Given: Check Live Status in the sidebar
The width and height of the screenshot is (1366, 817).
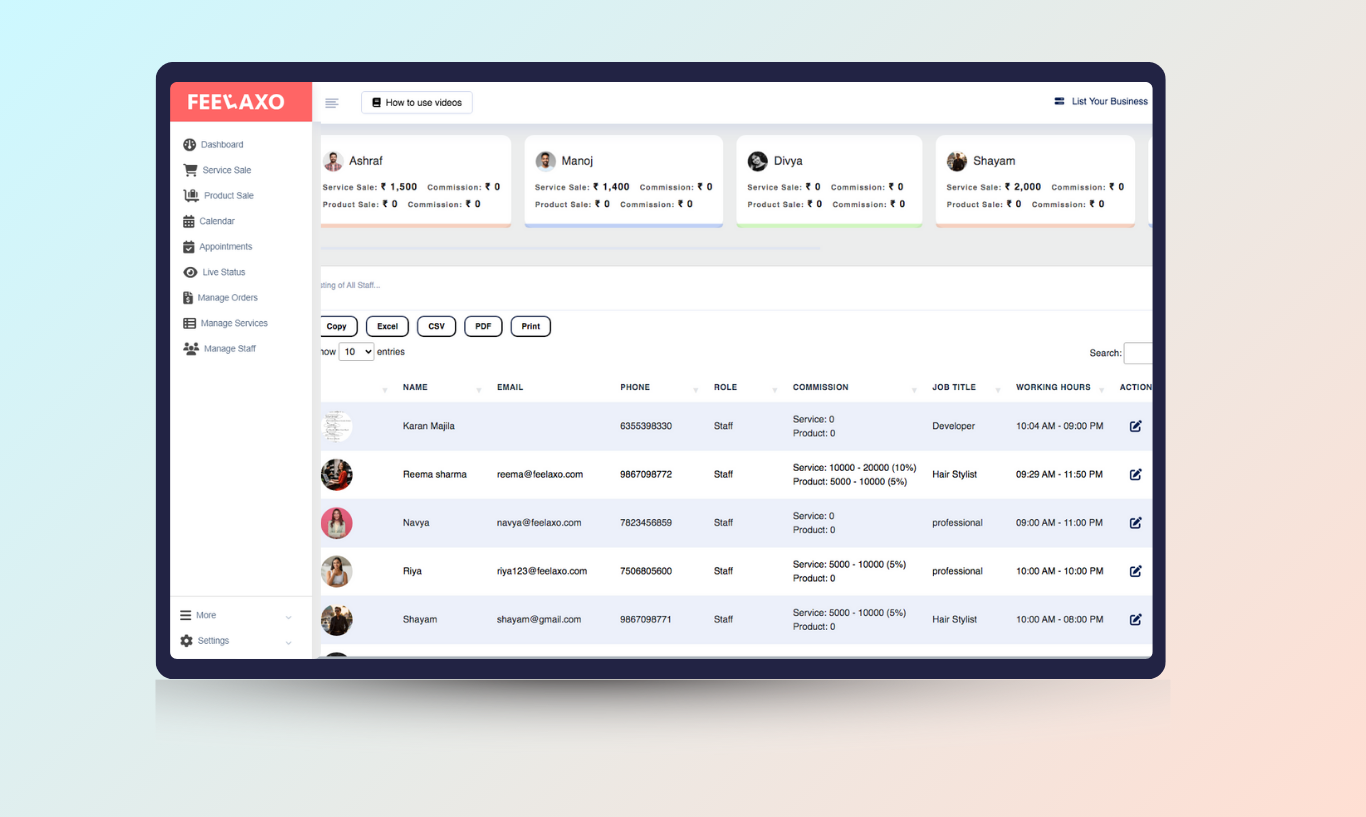Looking at the screenshot, I should pos(222,271).
